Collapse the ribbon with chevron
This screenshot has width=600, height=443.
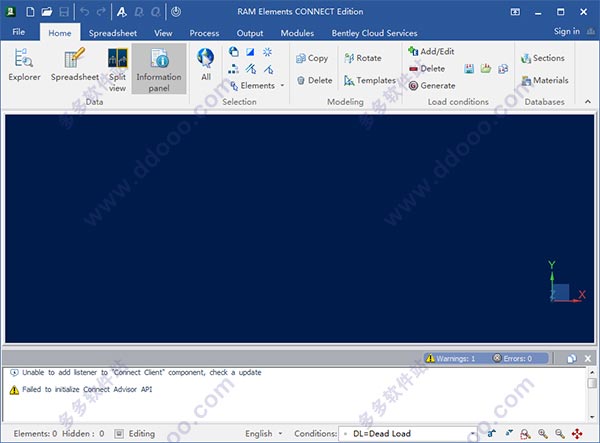pos(588,101)
